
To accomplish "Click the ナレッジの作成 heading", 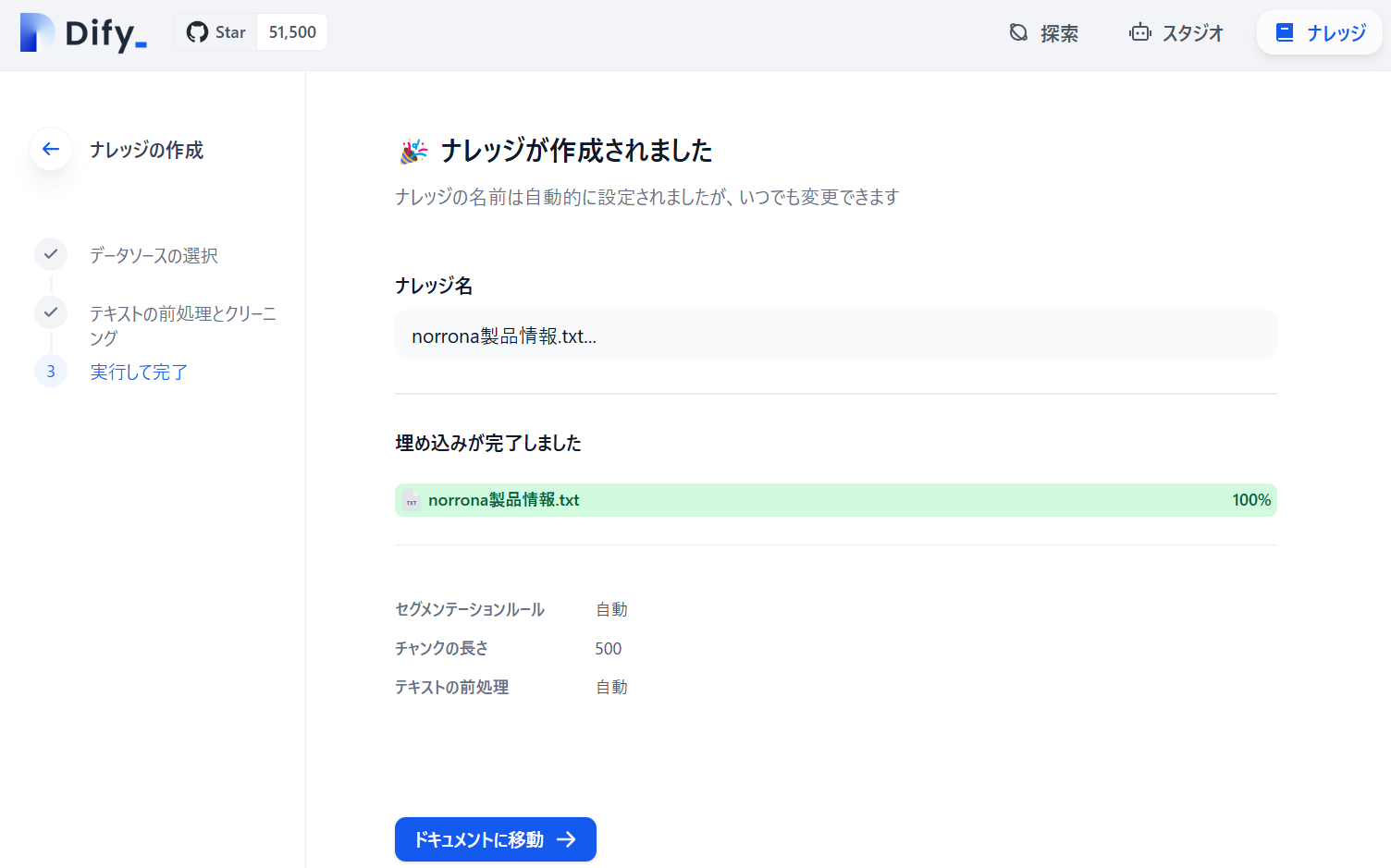I will click(146, 150).
